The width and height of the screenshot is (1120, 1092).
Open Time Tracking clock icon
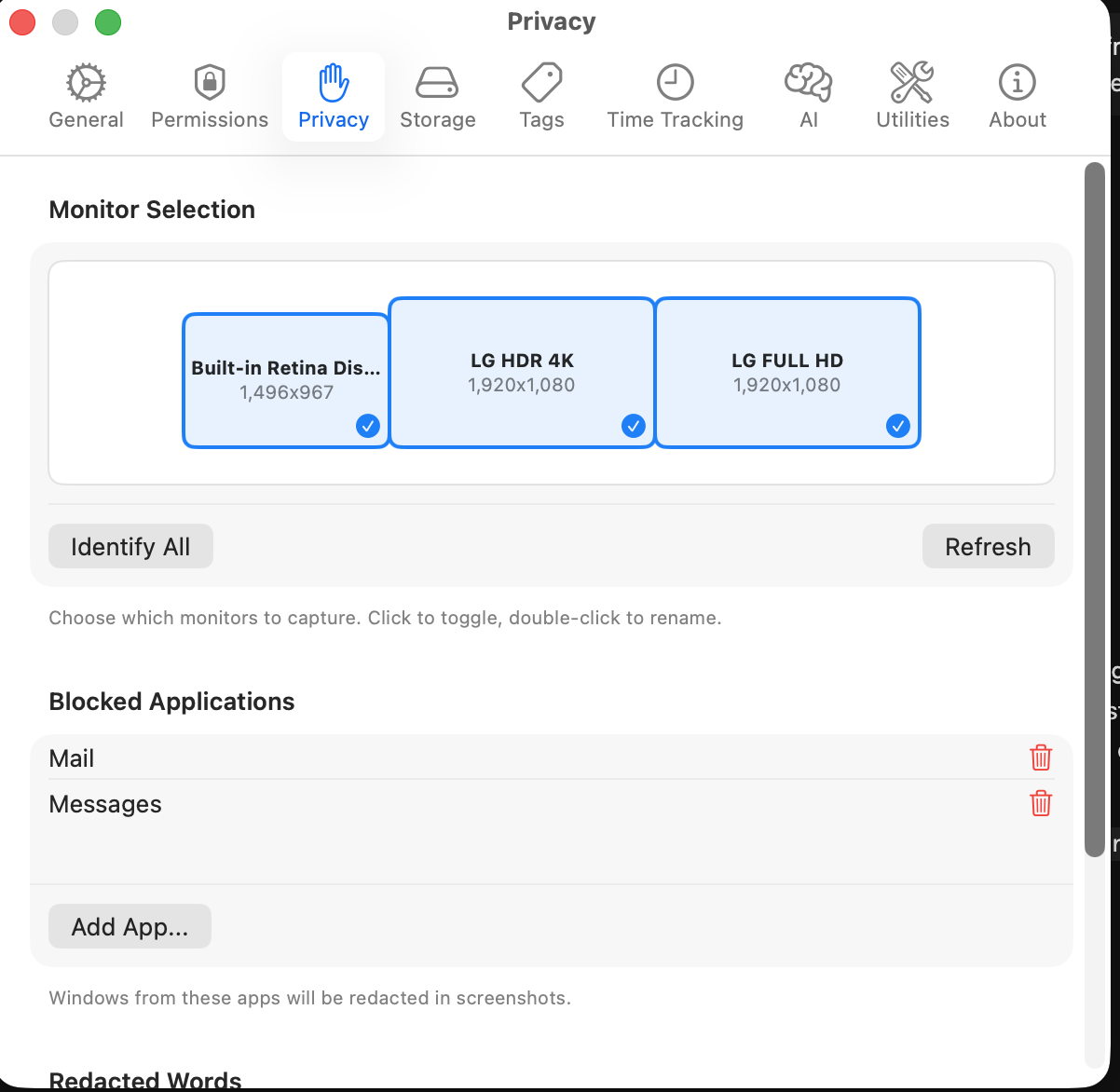pos(675,83)
